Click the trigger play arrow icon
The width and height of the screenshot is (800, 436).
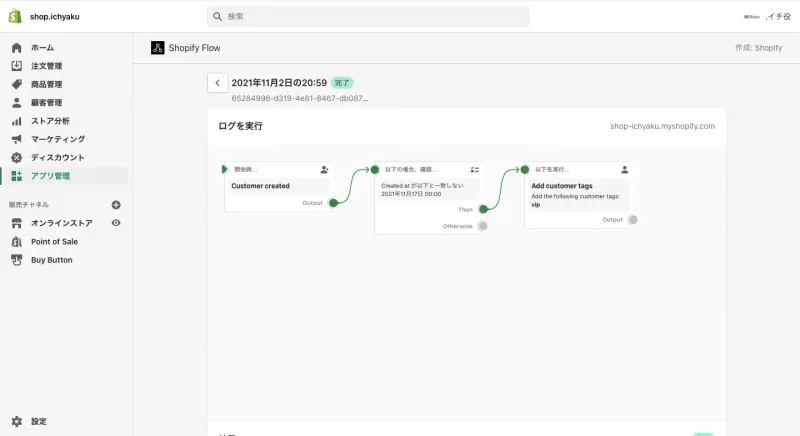tap(224, 169)
